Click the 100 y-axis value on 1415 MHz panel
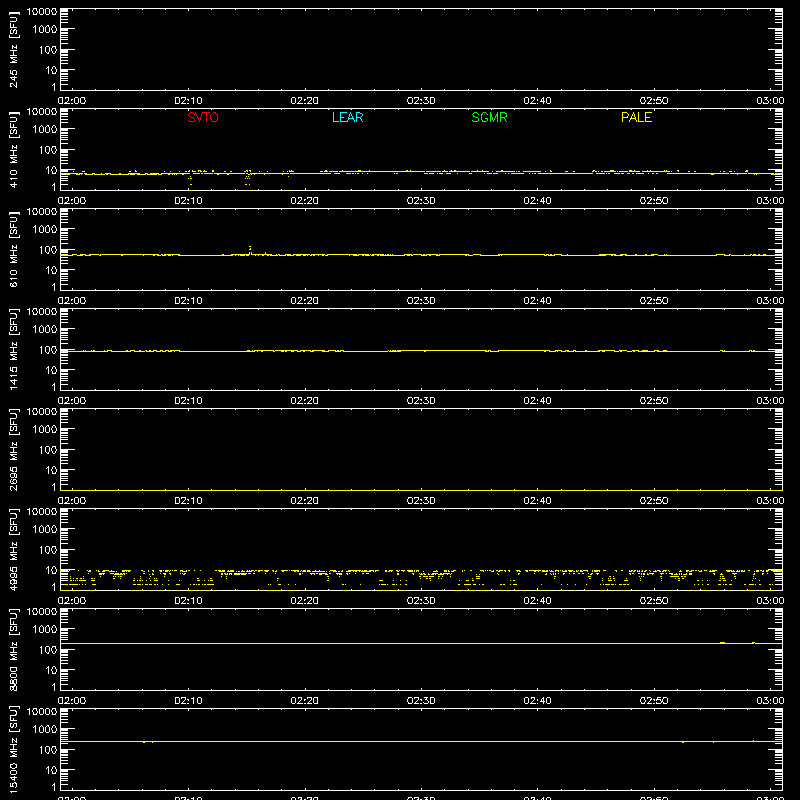 pyautogui.click(x=48, y=350)
